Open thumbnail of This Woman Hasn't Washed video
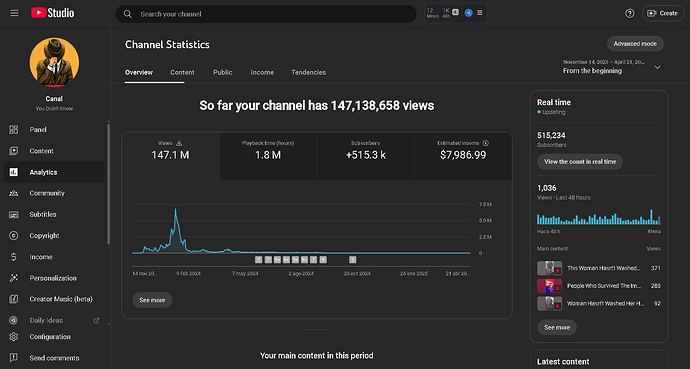Image resolution: width=690 pixels, height=369 pixels. (x=549, y=268)
